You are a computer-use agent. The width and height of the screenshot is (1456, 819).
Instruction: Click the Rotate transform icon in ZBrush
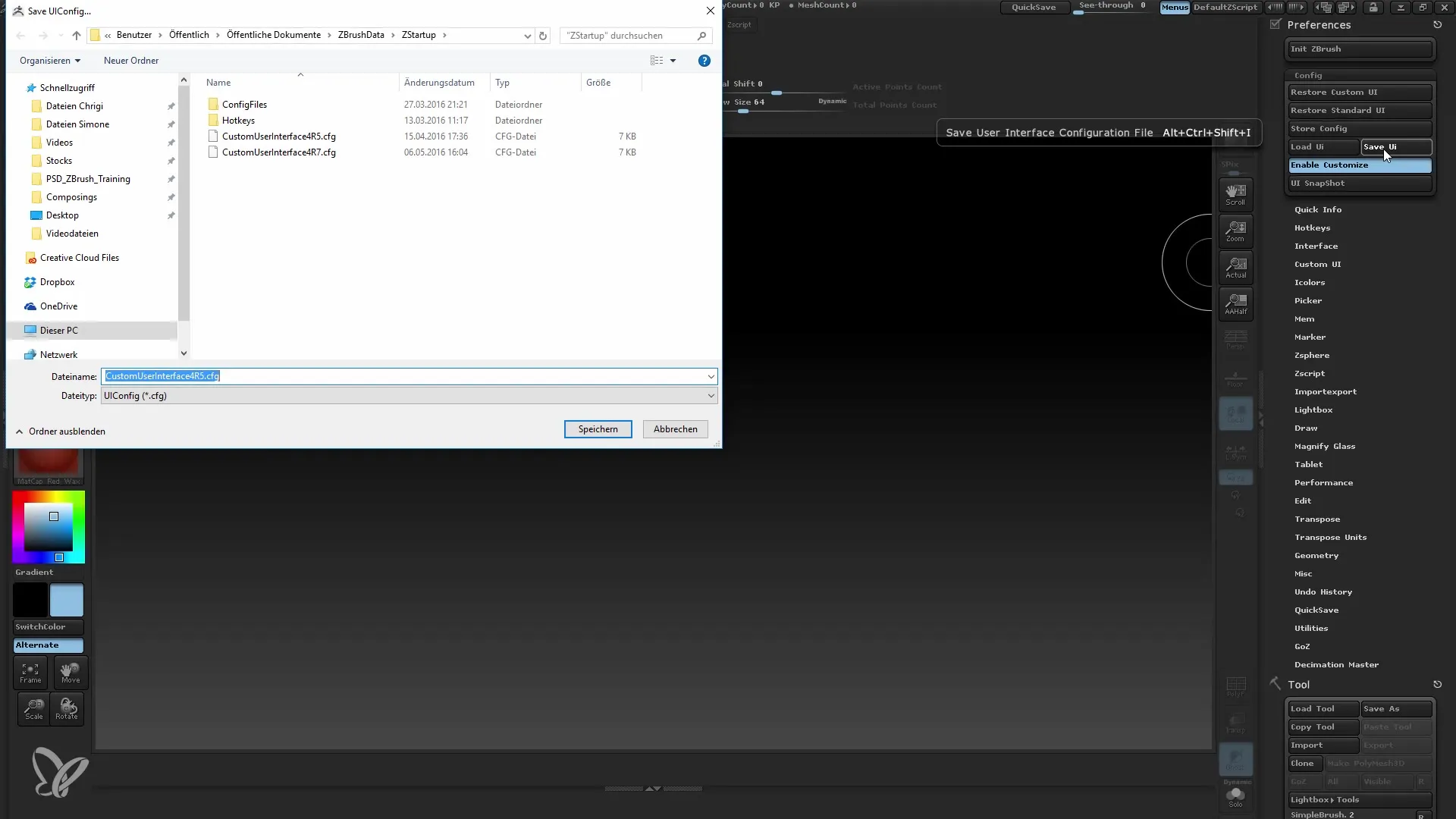[67, 710]
